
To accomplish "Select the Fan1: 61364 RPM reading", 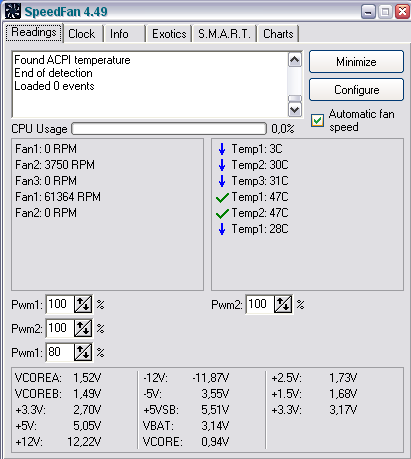I will pyautogui.click(x=58, y=197).
